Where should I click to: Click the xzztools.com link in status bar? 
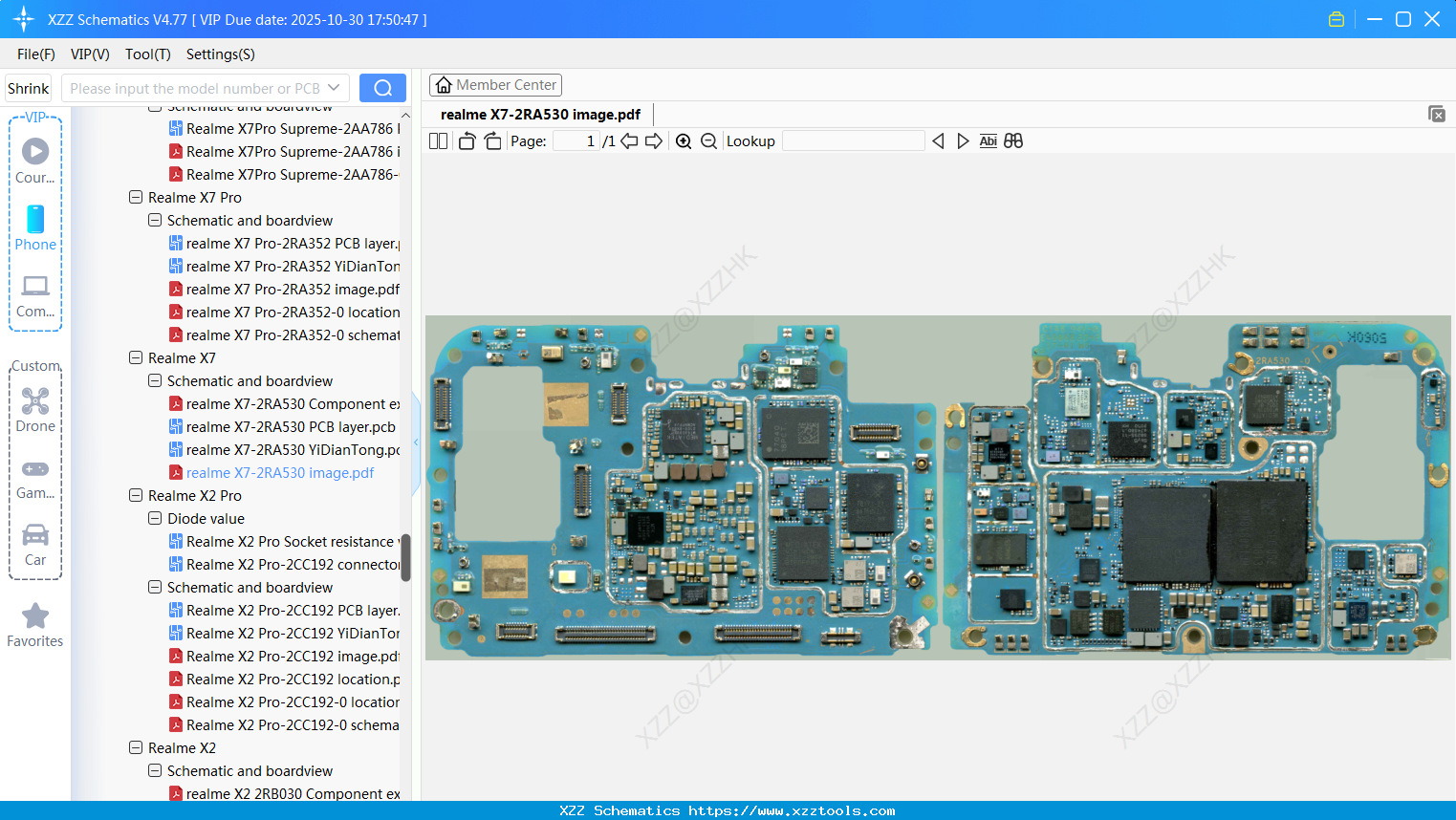coord(792,810)
